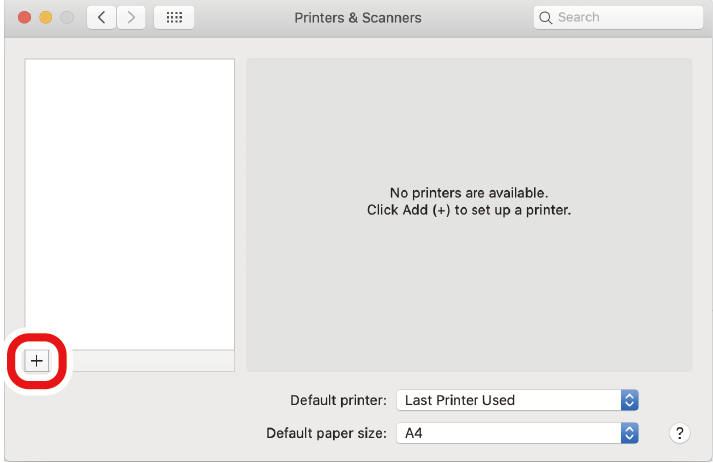Click the gray zoom window button
This screenshot has height=463, width=713.
point(67,18)
